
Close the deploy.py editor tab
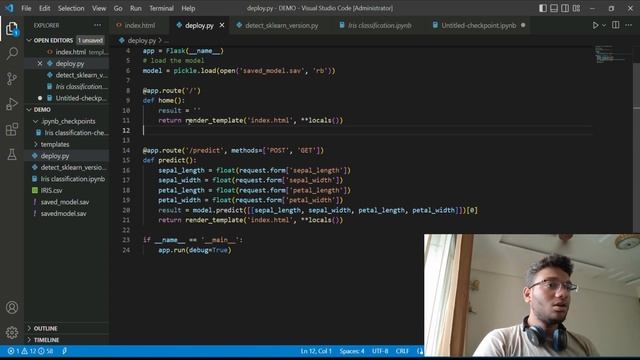coord(222,25)
